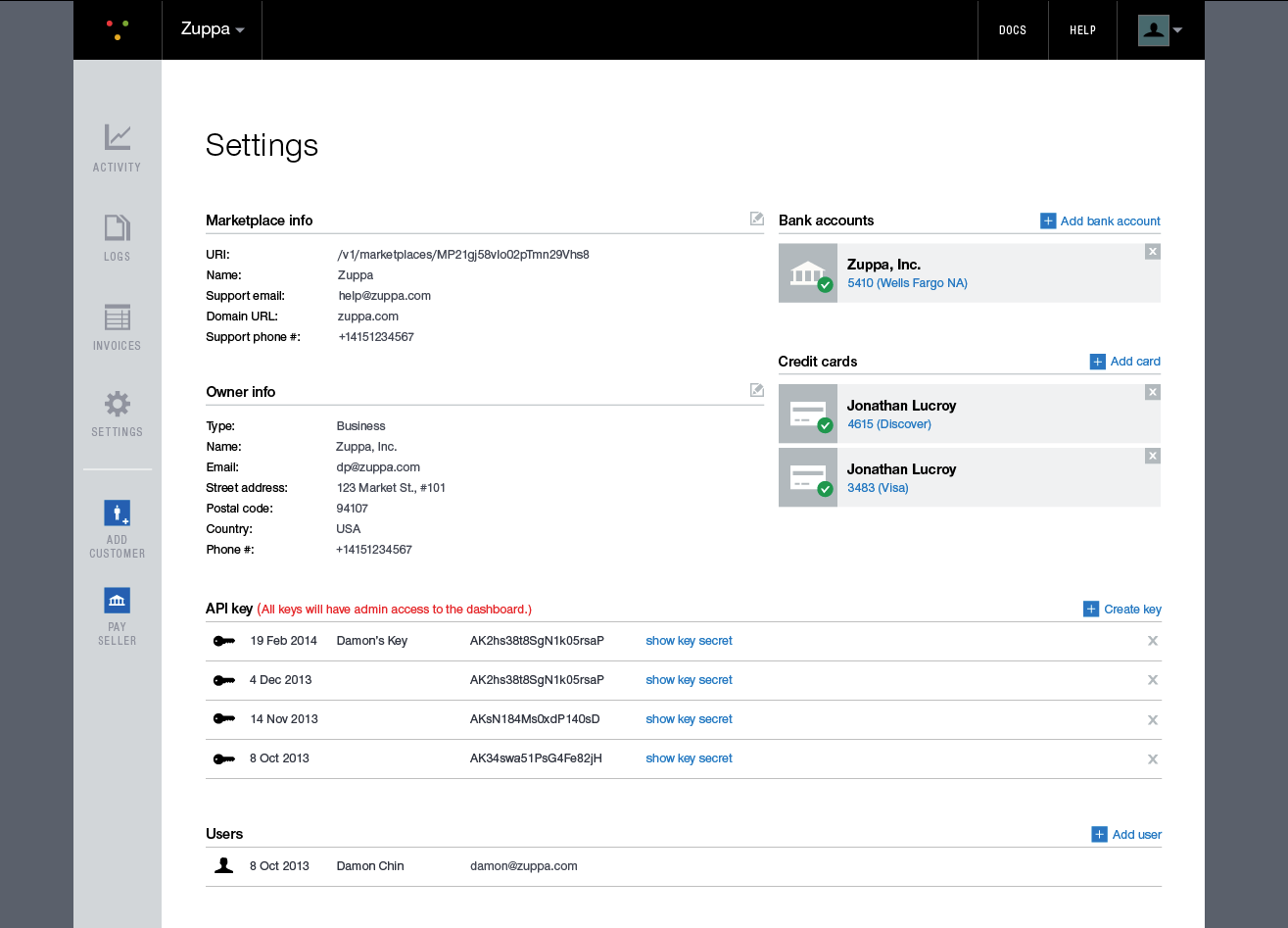Show key secret for Damon's Key

click(690, 641)
